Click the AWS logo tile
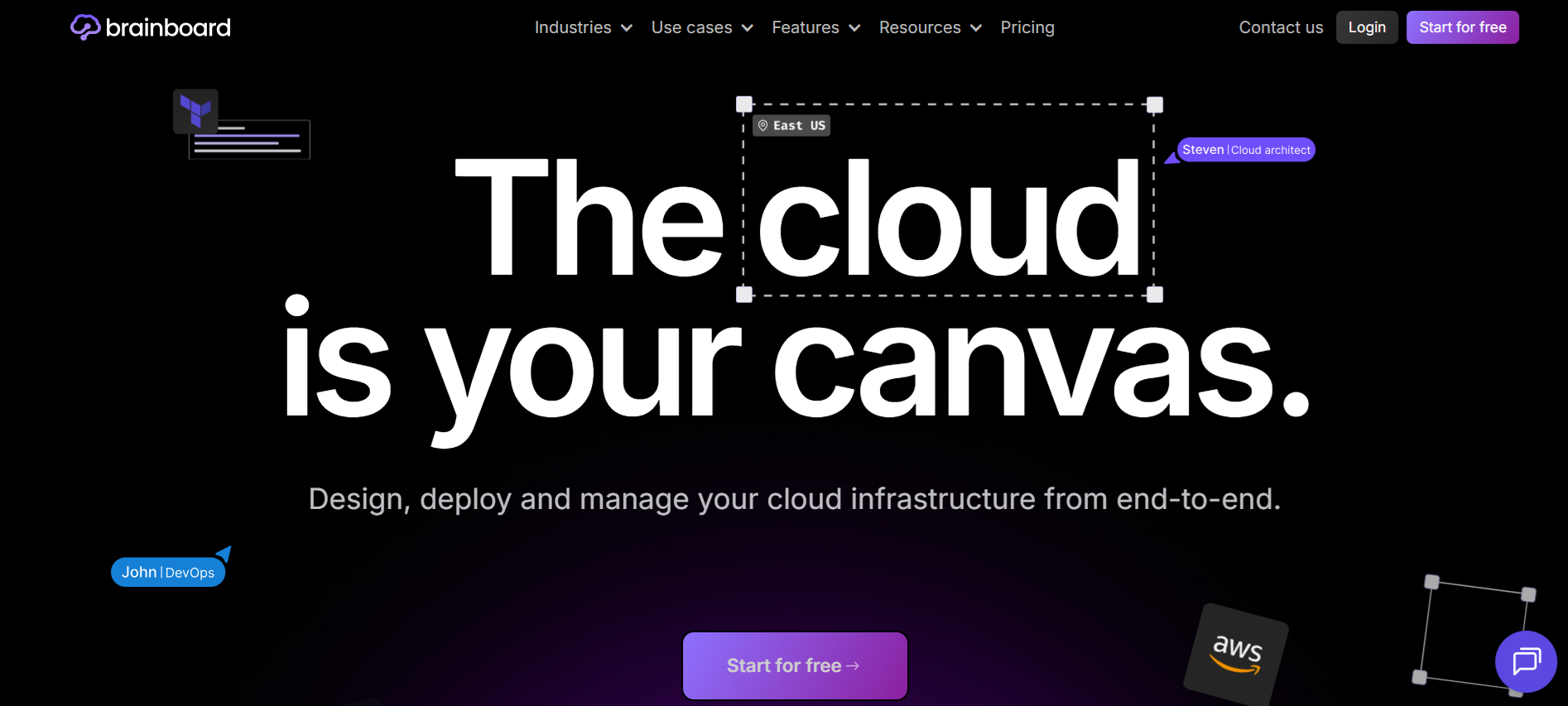The width and height of the screenshot is (1568, 706). pyautogui.click(x=1236, y=653)
